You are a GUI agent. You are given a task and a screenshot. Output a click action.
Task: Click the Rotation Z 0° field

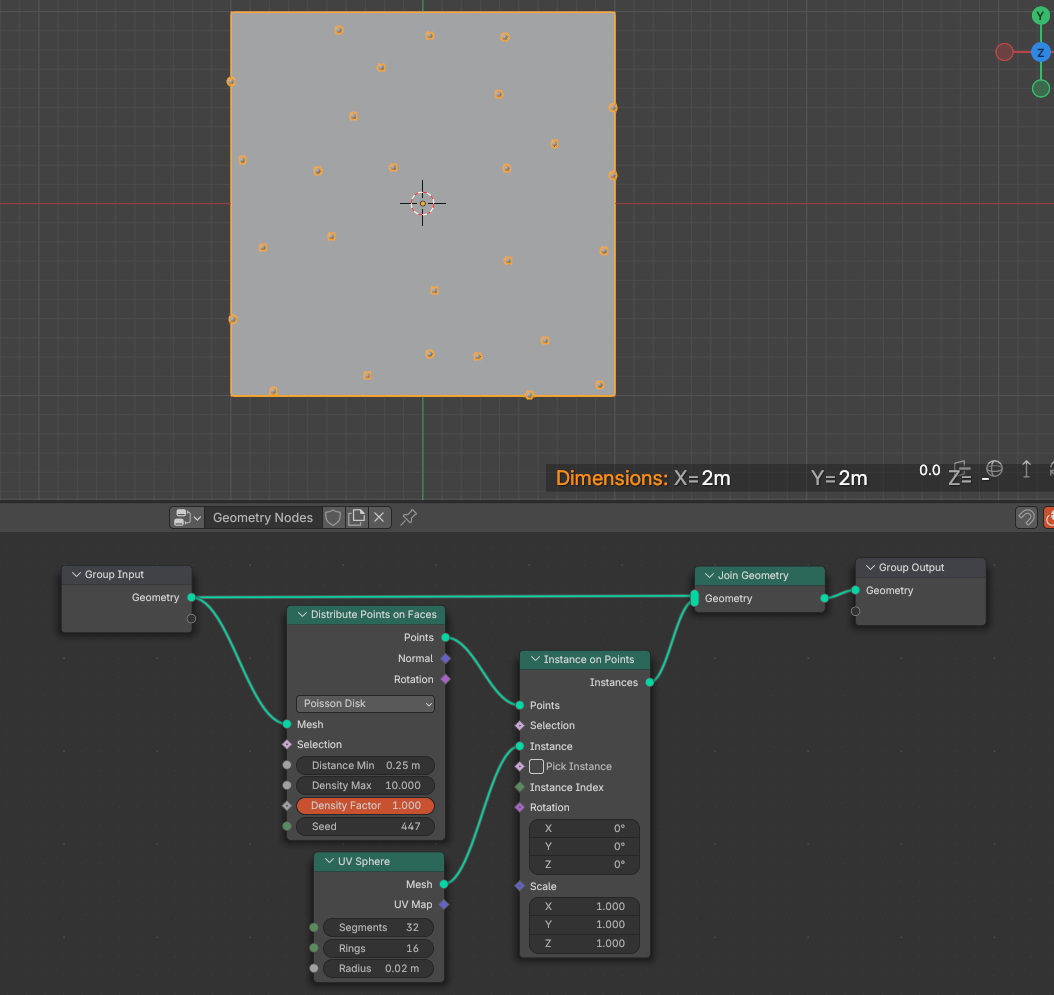584,865
